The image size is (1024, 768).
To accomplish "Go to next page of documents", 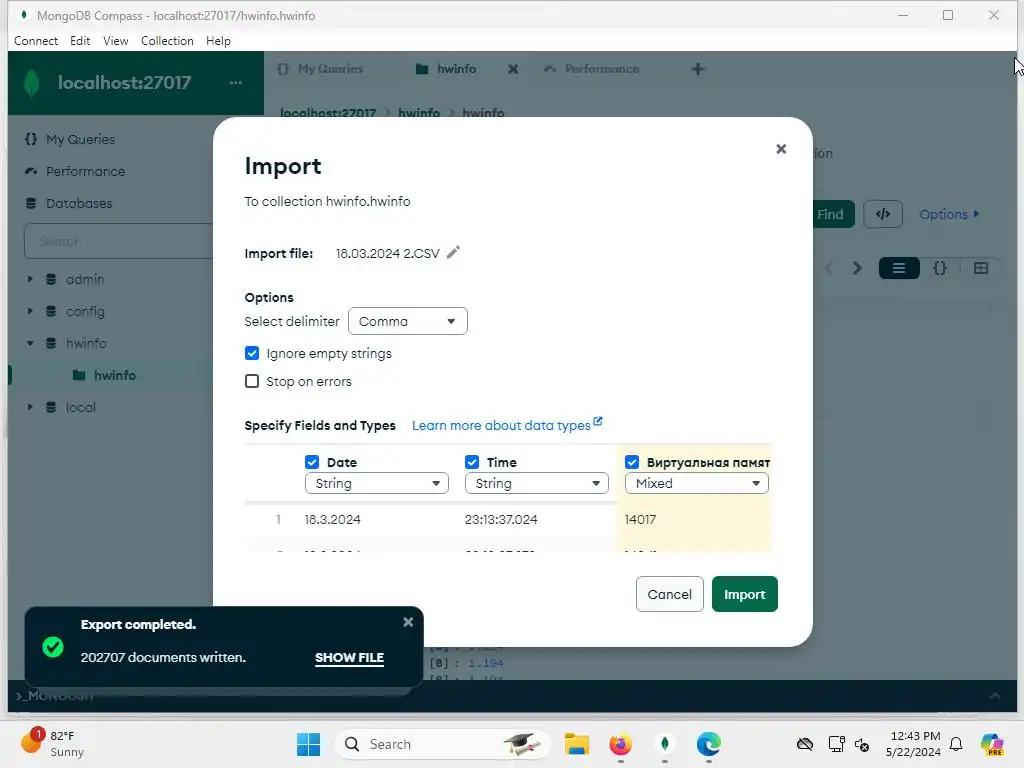I will 857,268.
